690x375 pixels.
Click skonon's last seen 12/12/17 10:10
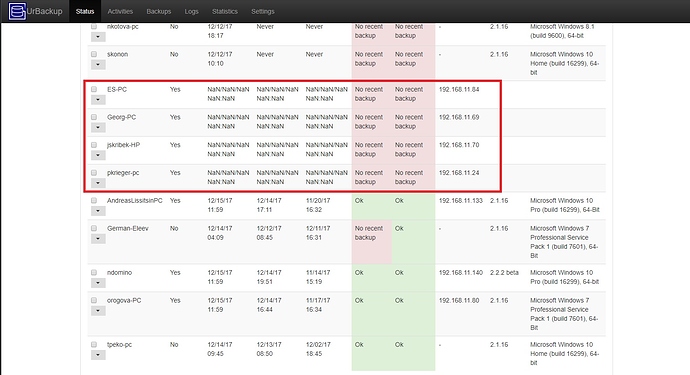click(220, 59)
